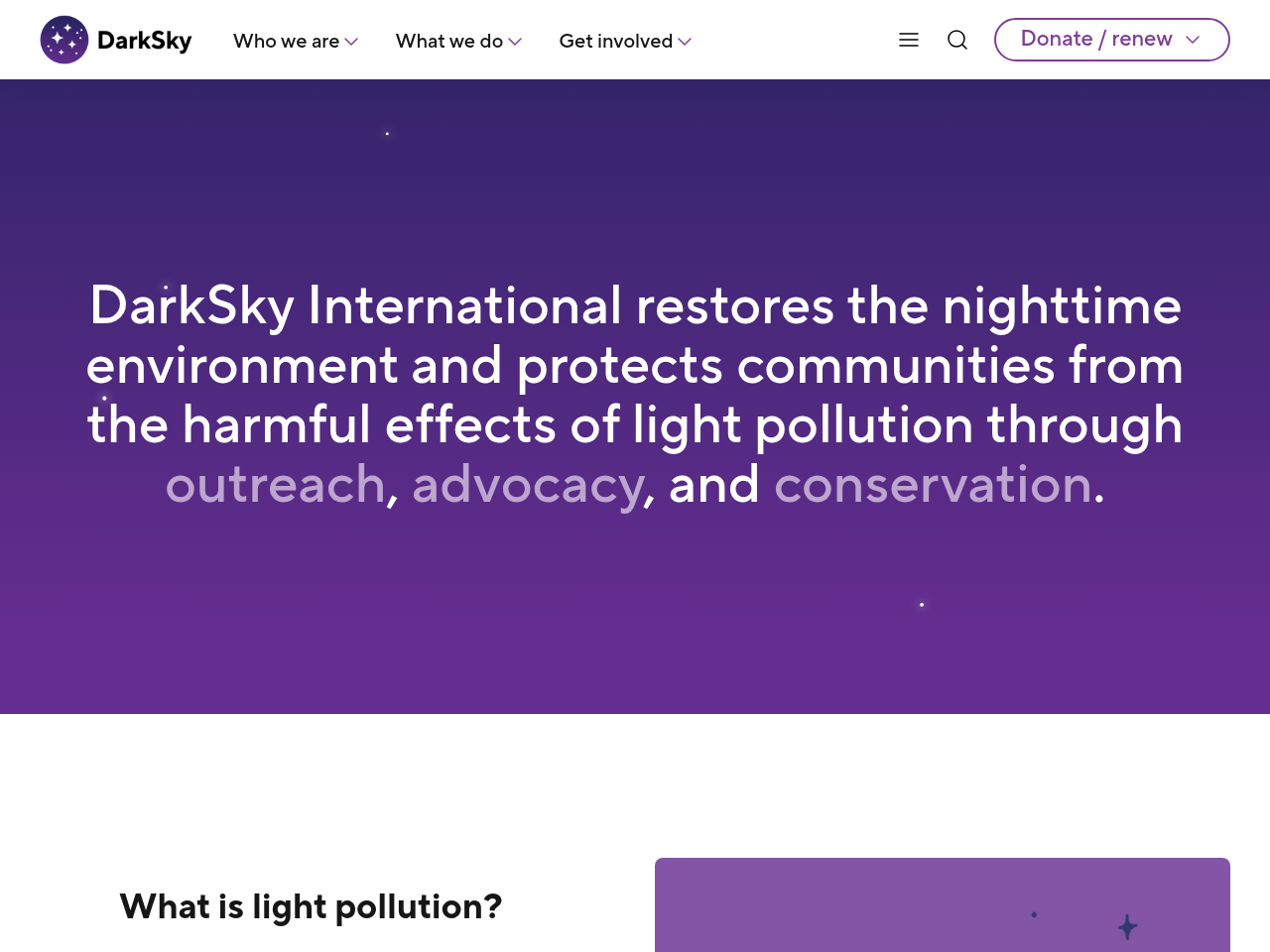Open the Who we are menu
The image size is (1270, 952).
286,41
